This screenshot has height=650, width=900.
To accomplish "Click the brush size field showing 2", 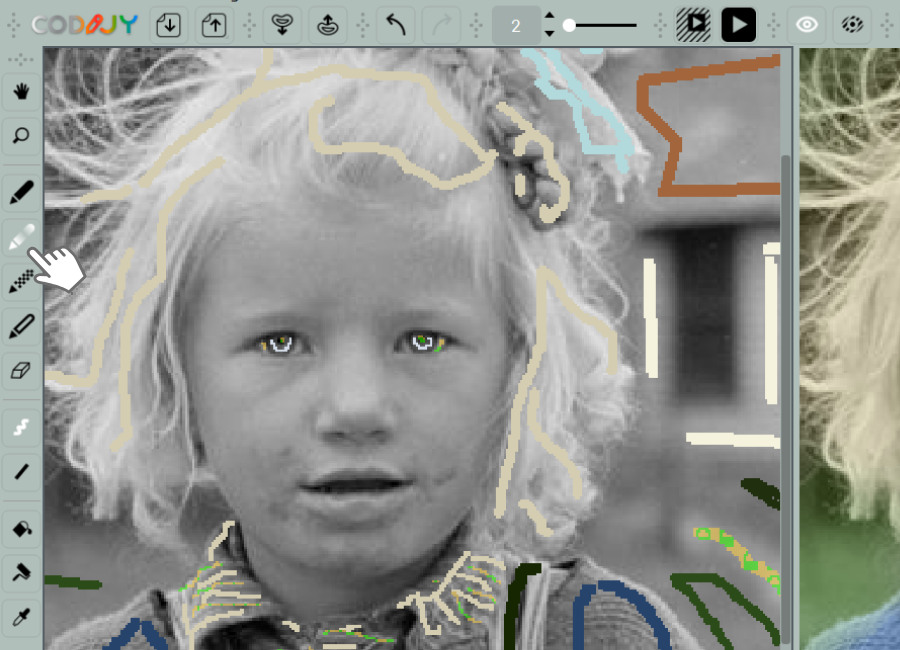I will point(515,25).
